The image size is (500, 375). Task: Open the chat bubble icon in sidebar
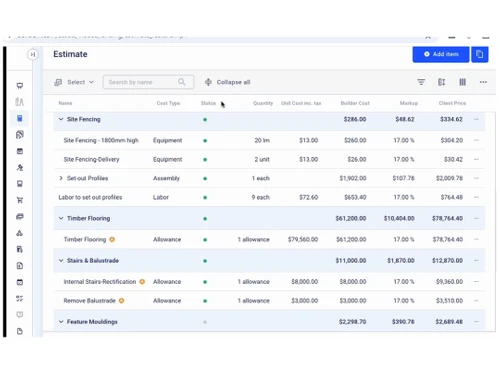[20, 315]
